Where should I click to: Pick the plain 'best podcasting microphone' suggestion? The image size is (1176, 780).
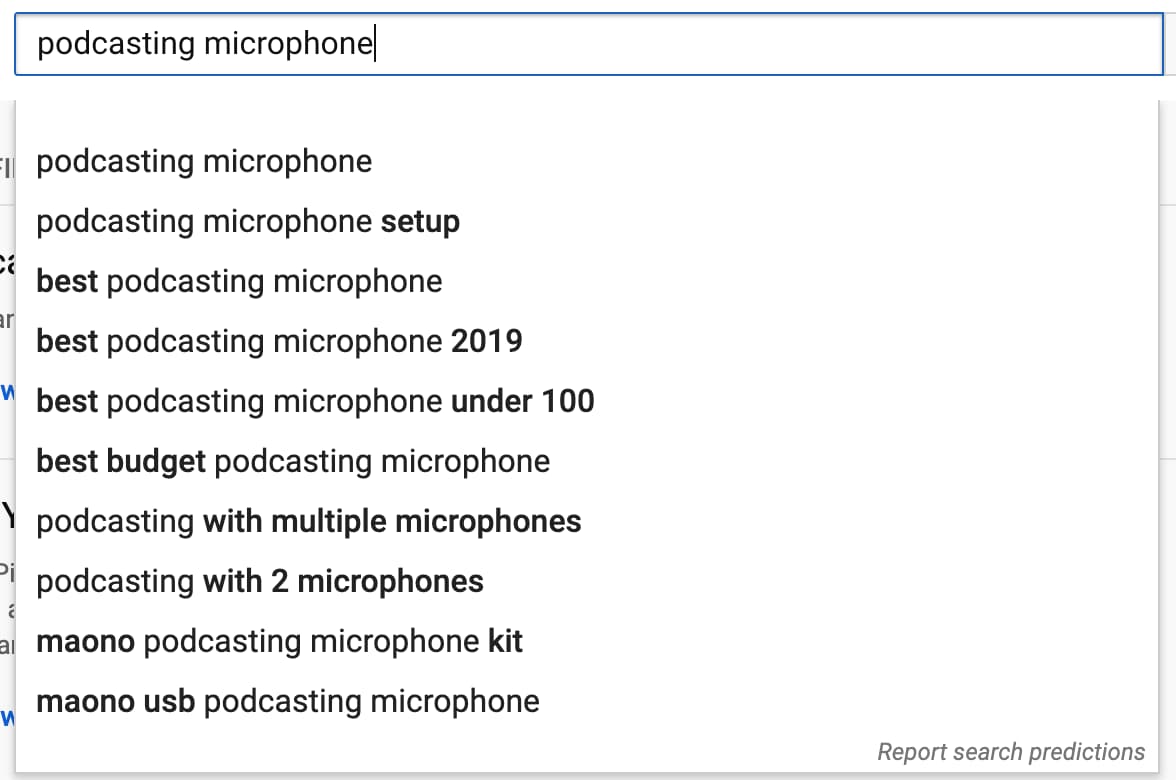[x=239, y=282]
